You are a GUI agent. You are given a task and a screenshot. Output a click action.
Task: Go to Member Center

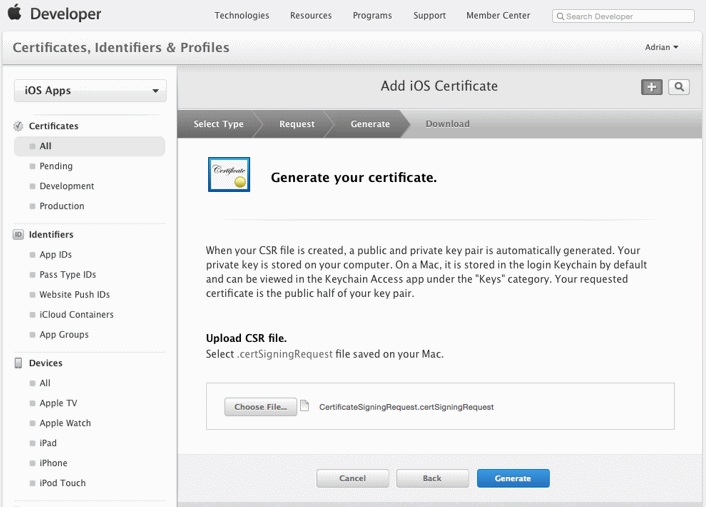498,15
